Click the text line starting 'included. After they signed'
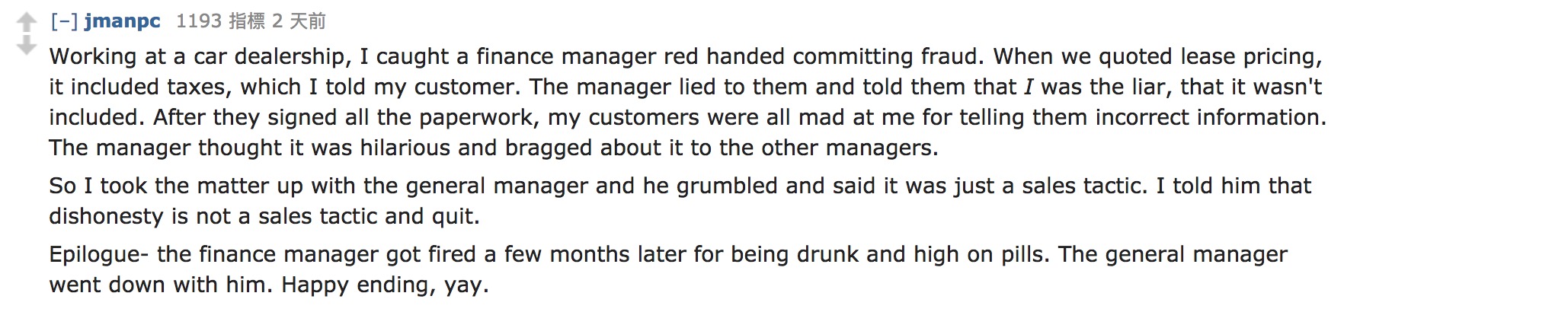This screenshot has width=1568, height=312. [688, 117]
